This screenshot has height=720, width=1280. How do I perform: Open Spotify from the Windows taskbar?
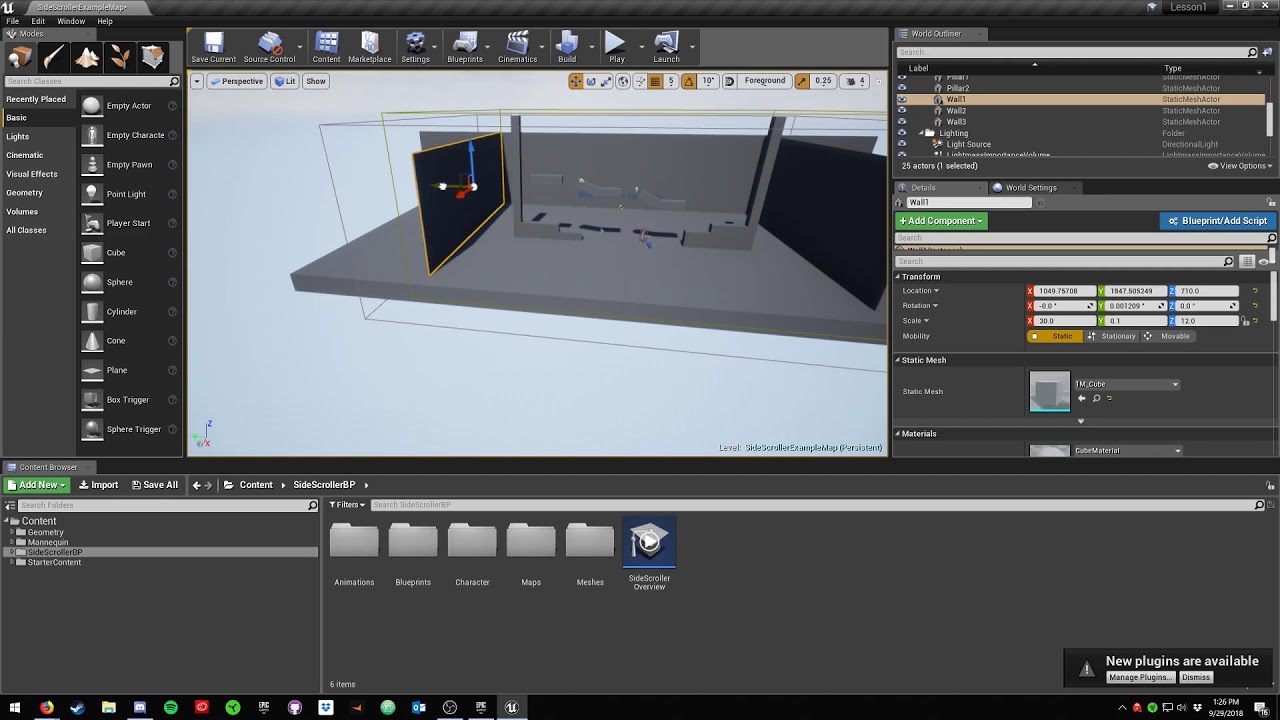(170, 707)
